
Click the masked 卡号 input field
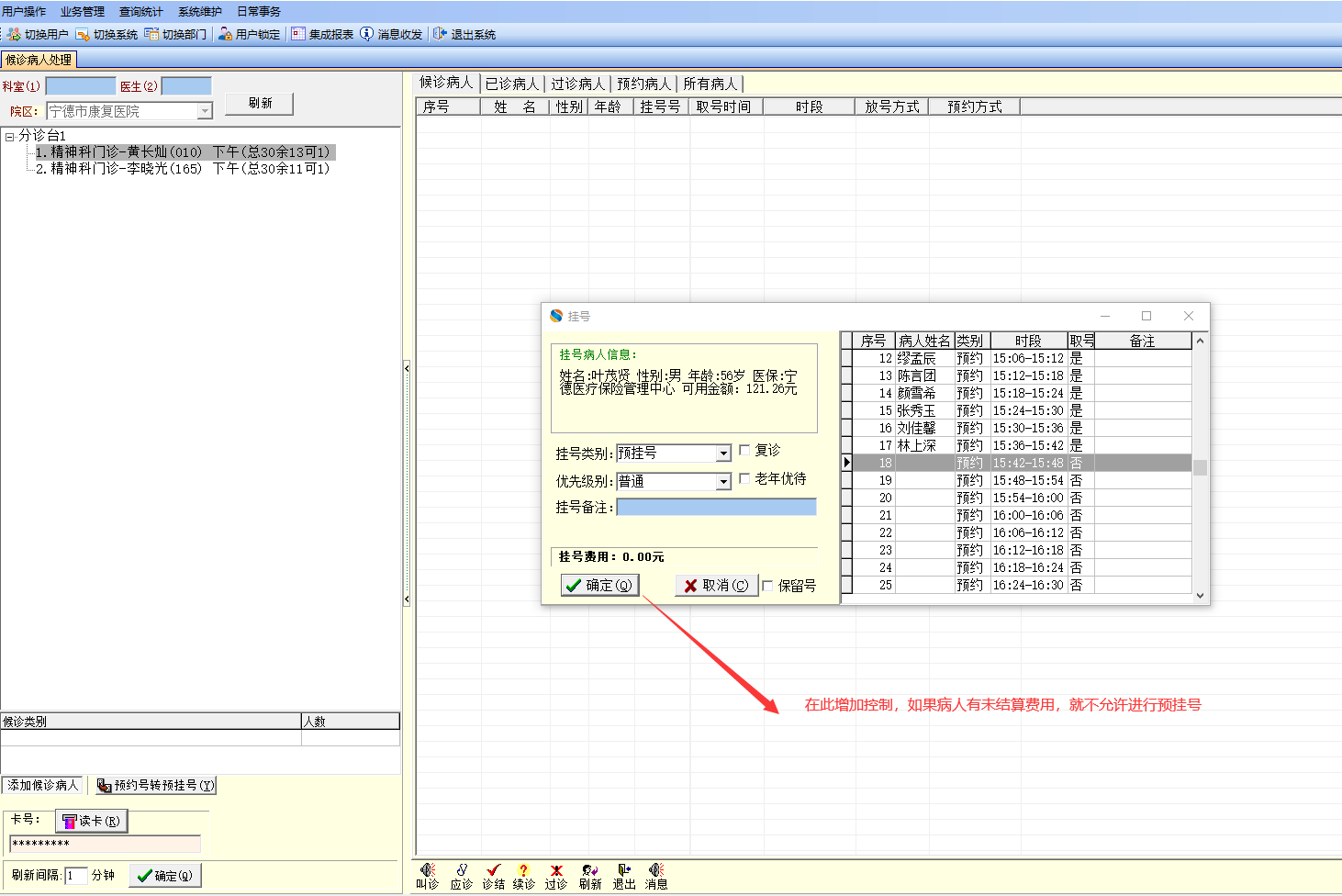[105, 844]
